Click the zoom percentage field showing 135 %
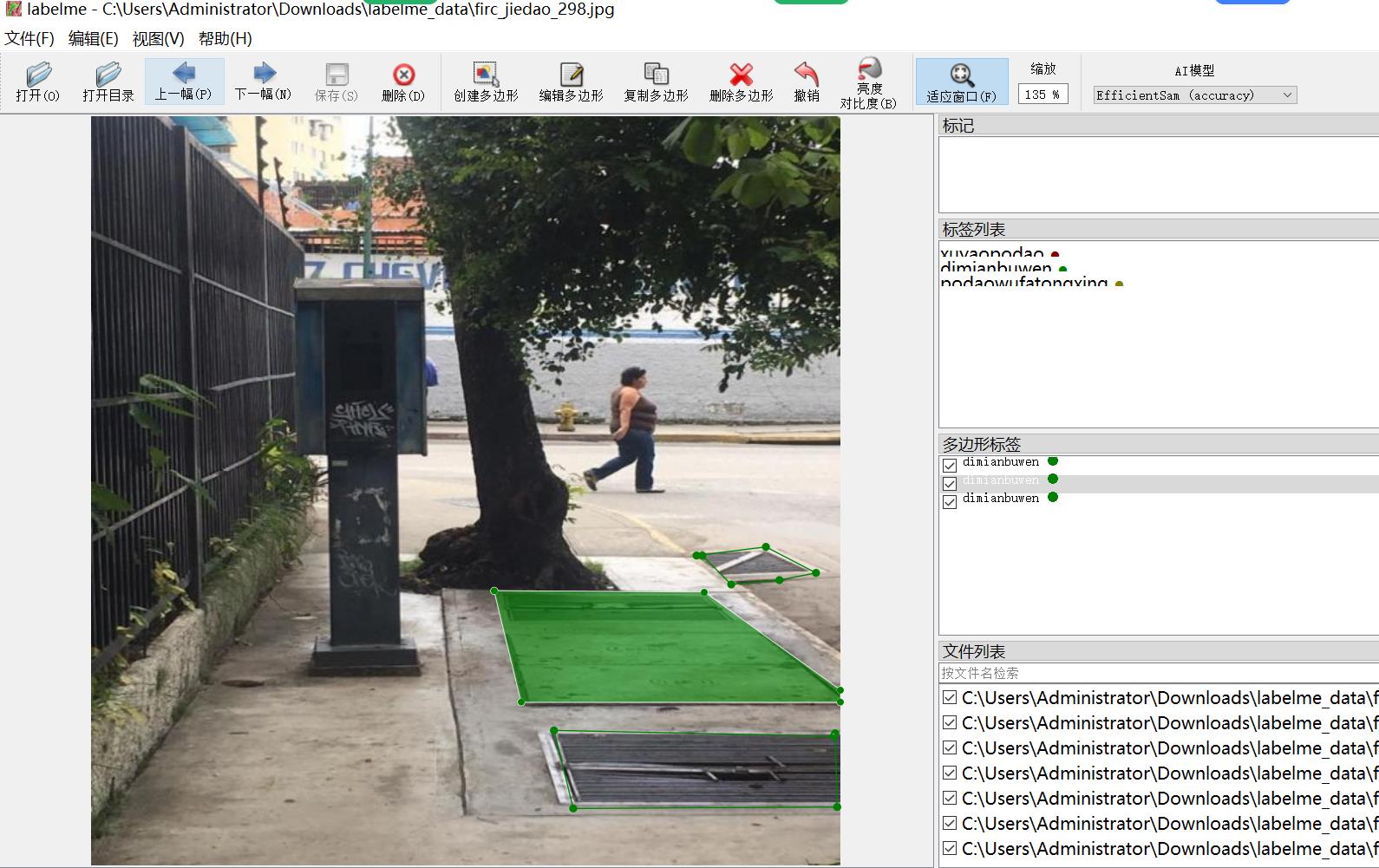 pos(1042,95)
